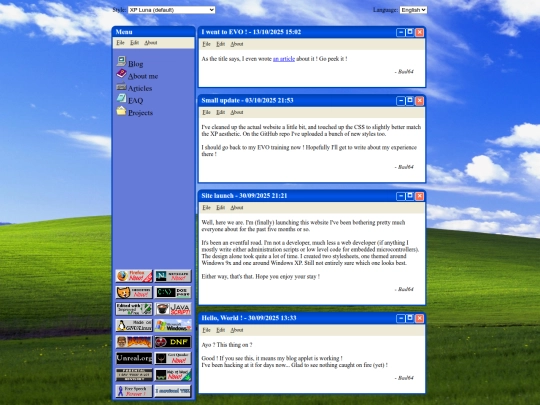Click the "Small update" post title

pyautogui.click(x=220, y=101)
